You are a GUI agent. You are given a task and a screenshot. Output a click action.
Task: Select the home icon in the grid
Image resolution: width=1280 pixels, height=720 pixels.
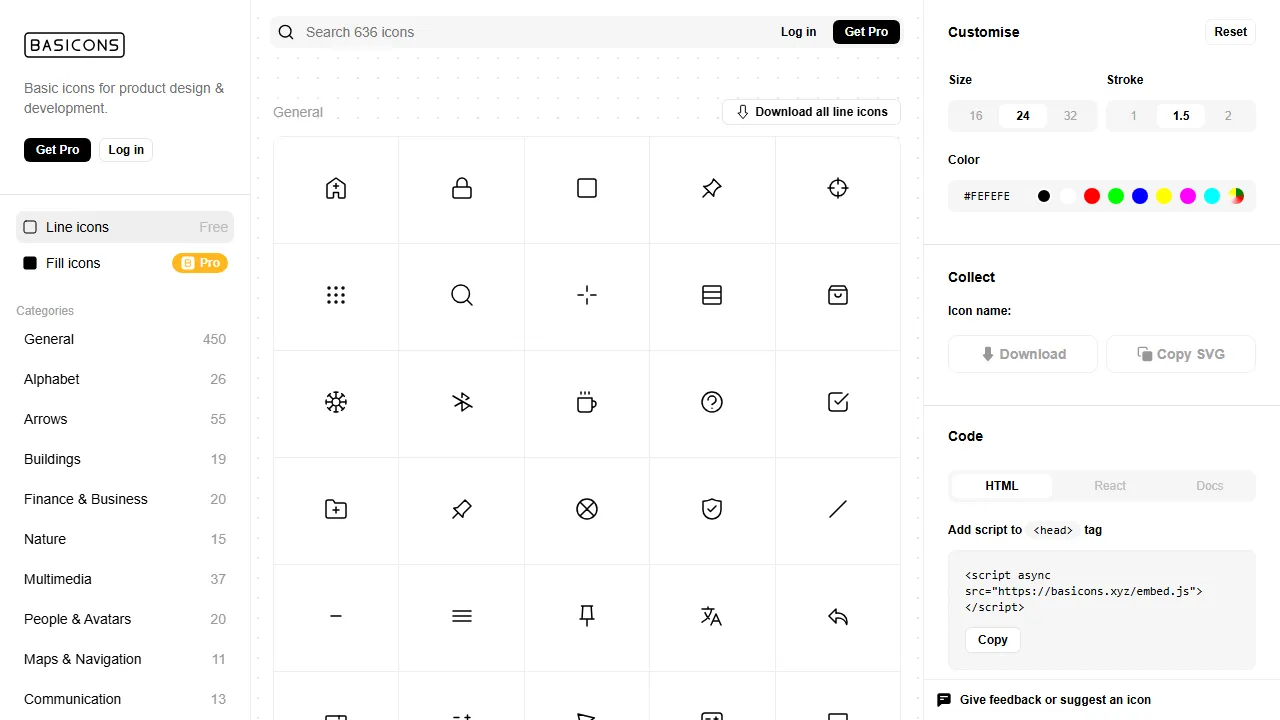336,189
